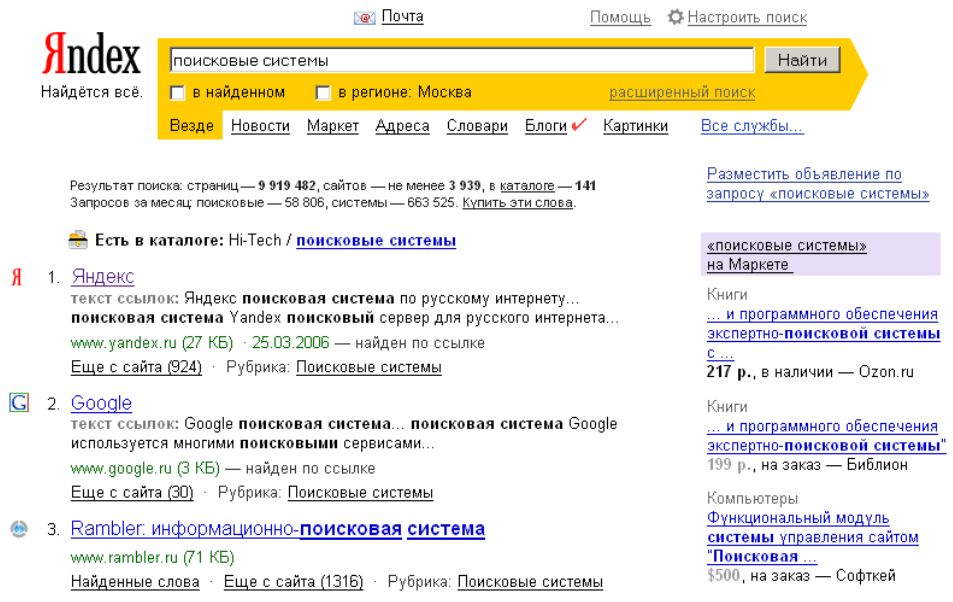The width and height of the screenshot is (953, 602).
Task: Open the 217 р. Ozon.ru book listing link
Action: point(823,333)
